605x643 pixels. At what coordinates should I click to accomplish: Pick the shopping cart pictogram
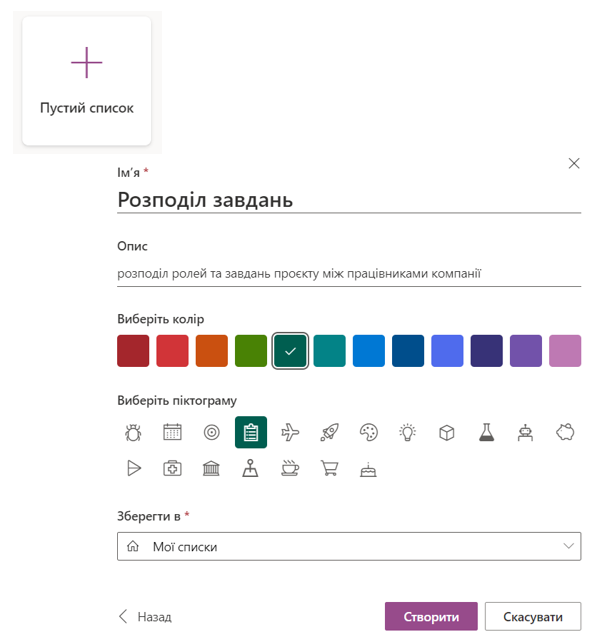pos(329,468)
